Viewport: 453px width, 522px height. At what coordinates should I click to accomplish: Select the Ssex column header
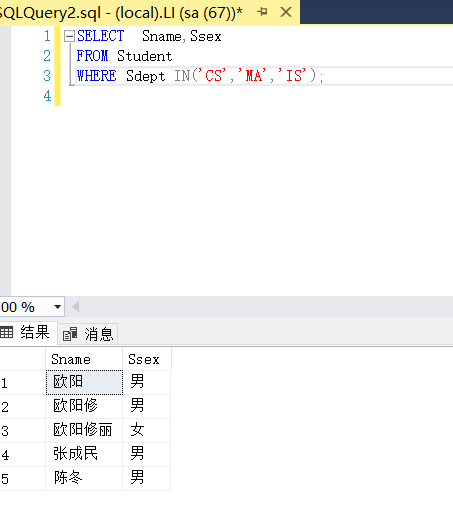tap(147, 359)
